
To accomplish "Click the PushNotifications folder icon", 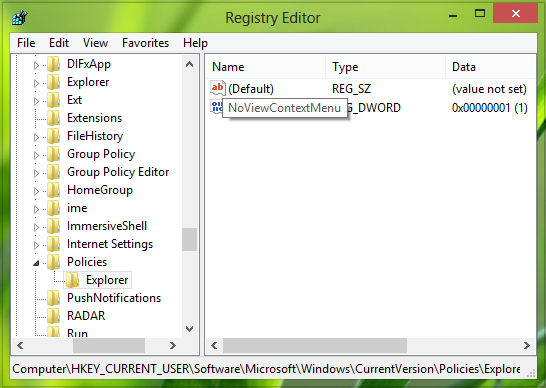I will point(54,298).
